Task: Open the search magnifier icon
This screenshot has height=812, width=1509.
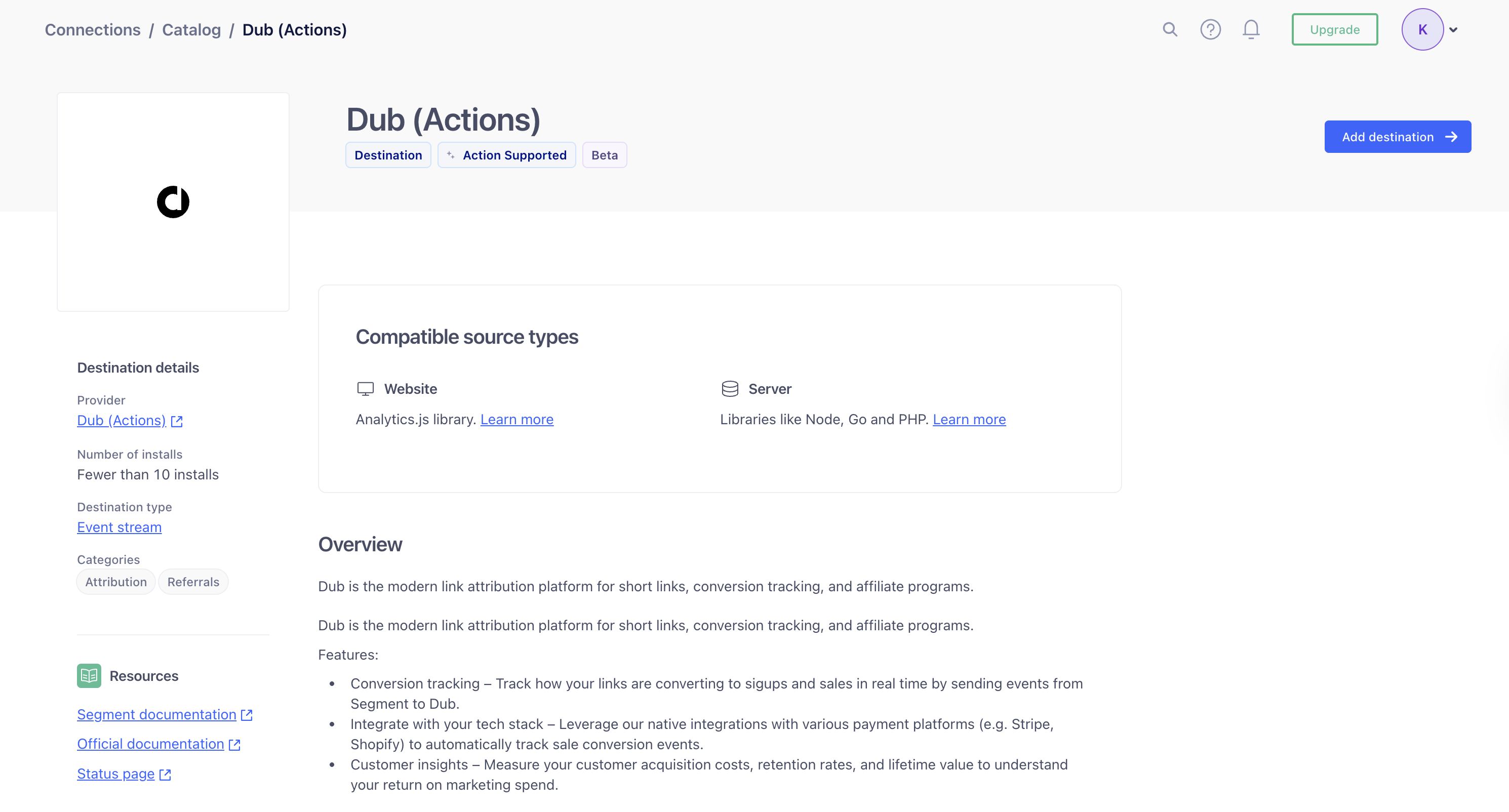Action: (x=1170, y=29)
